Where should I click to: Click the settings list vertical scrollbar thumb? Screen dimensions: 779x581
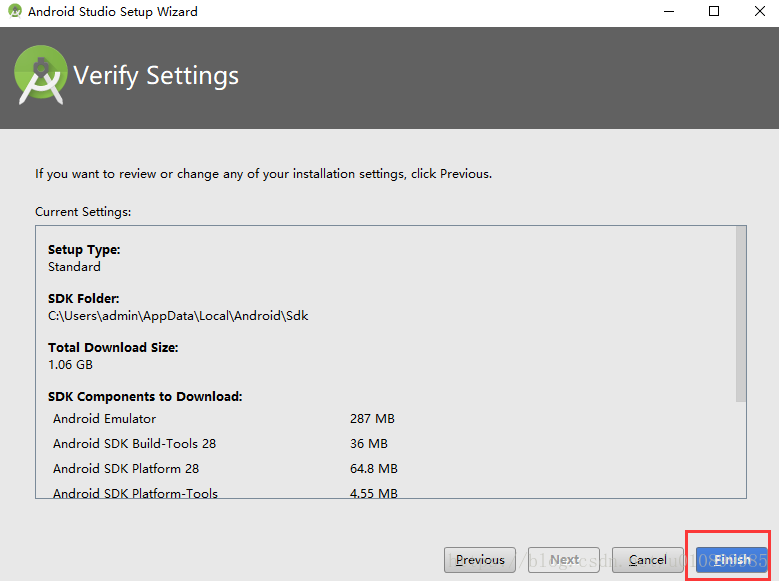pos(741,314)
